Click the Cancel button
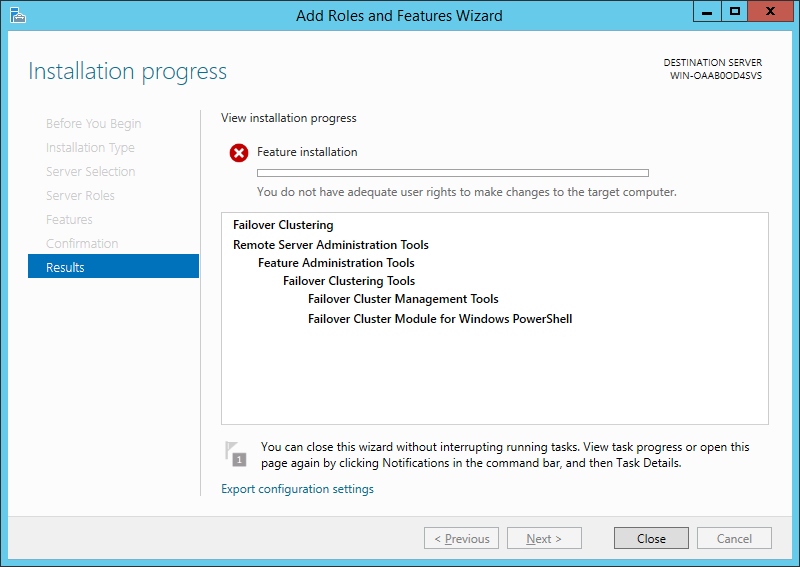 point(733,538)
